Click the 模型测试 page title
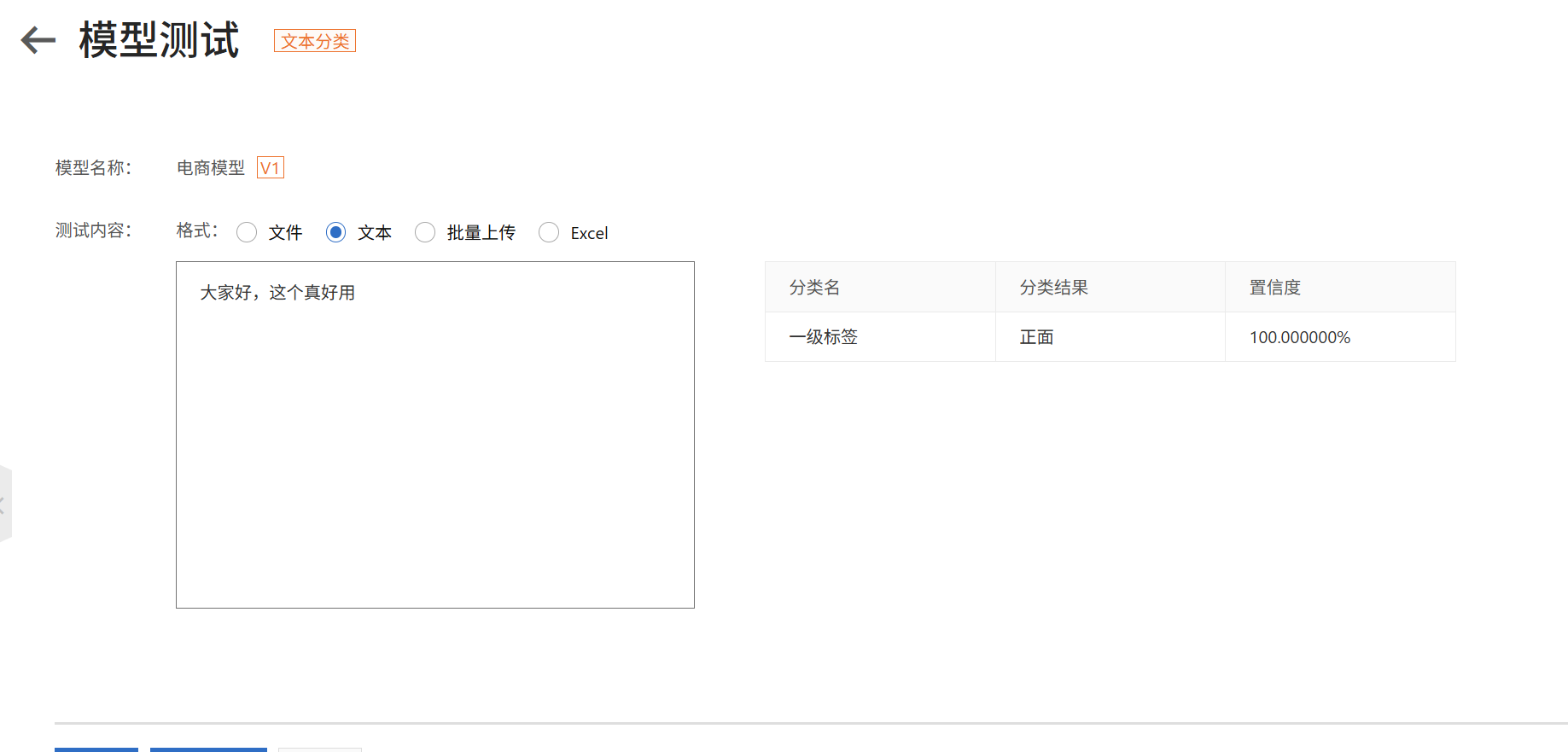Viewport: 1568px width, 752px height. [159, 40]
